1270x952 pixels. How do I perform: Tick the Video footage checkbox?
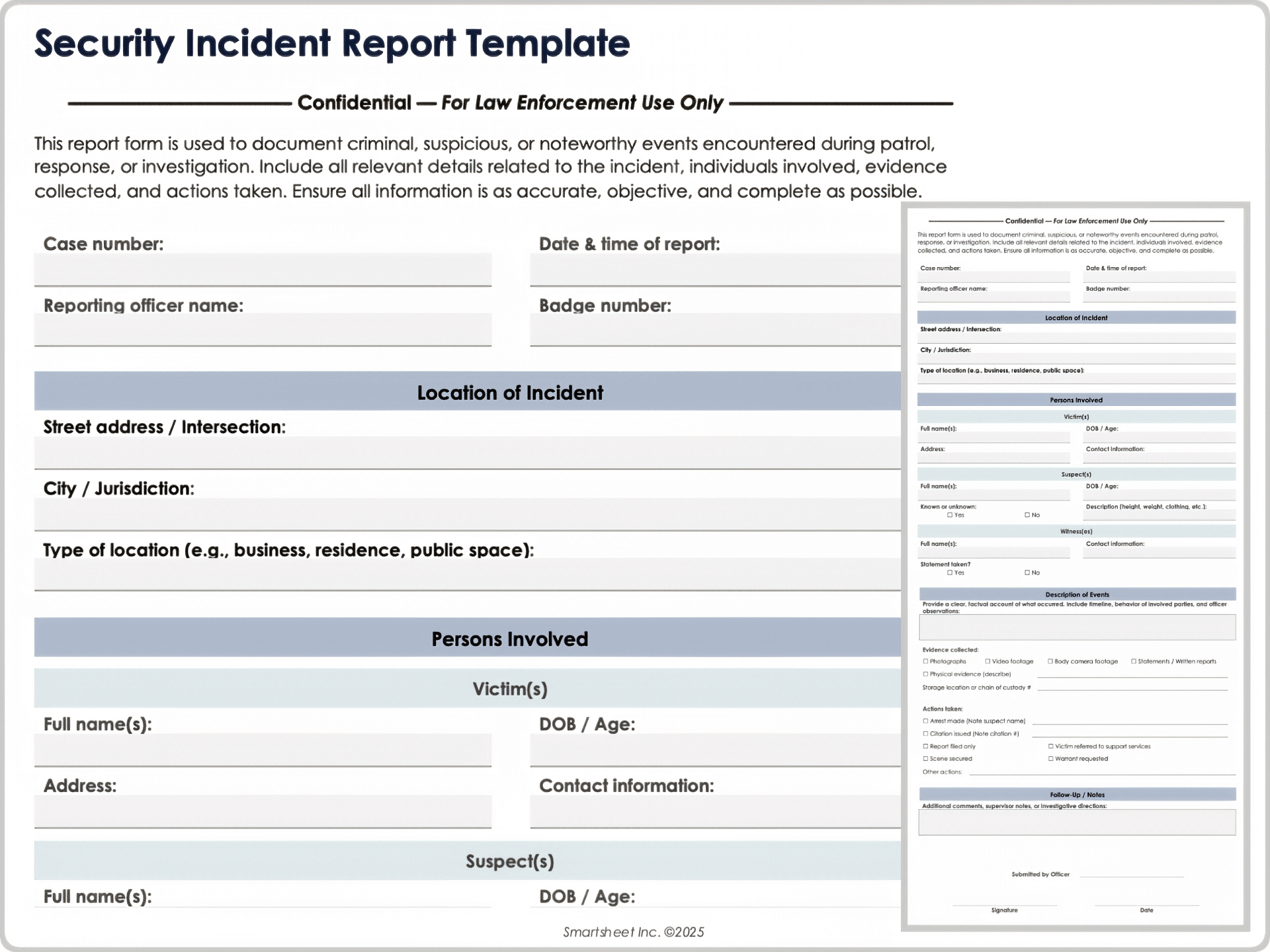(988, 661)
